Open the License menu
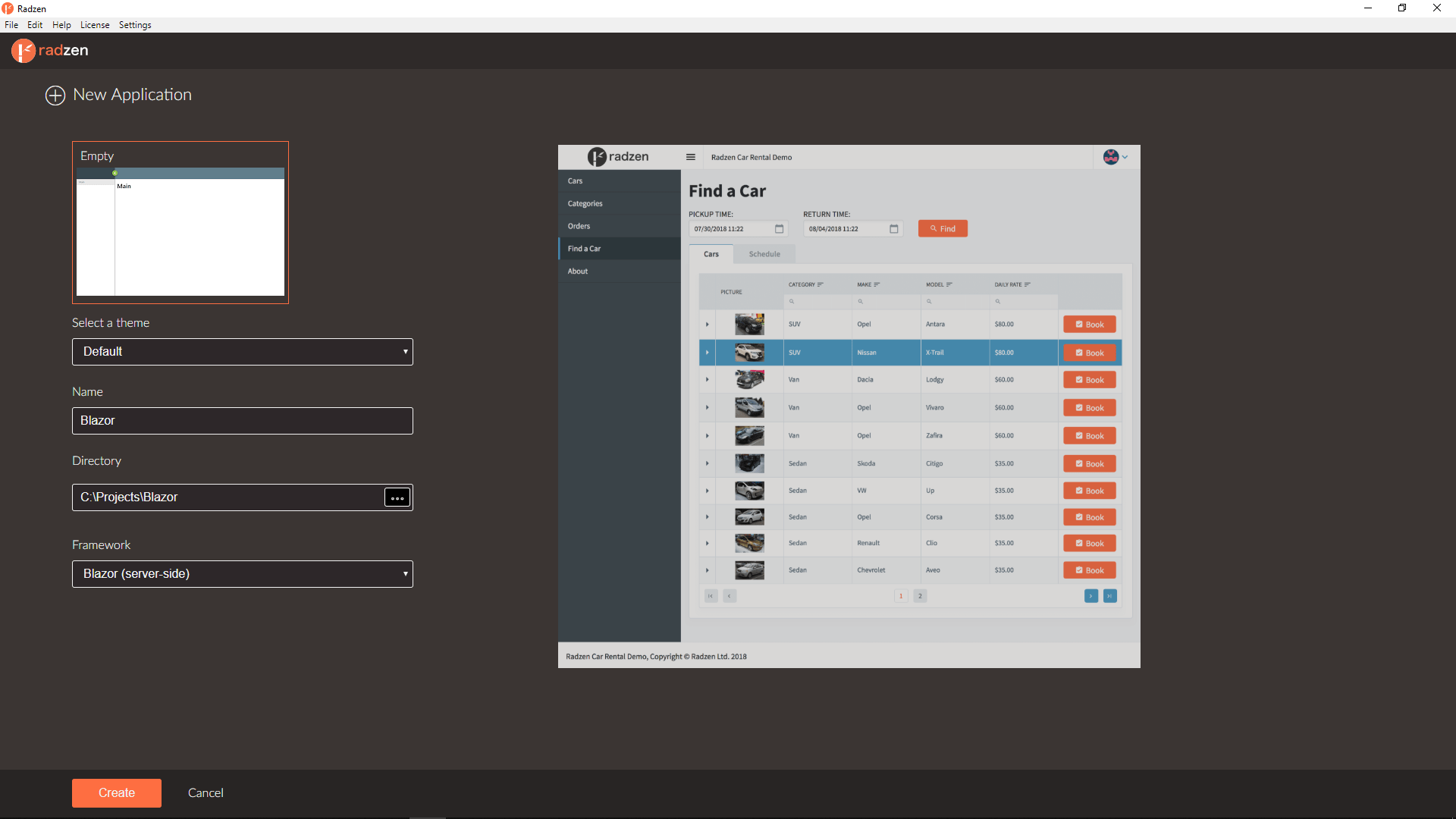Viewport: 1456px width, 819px height. click(95, 25)
